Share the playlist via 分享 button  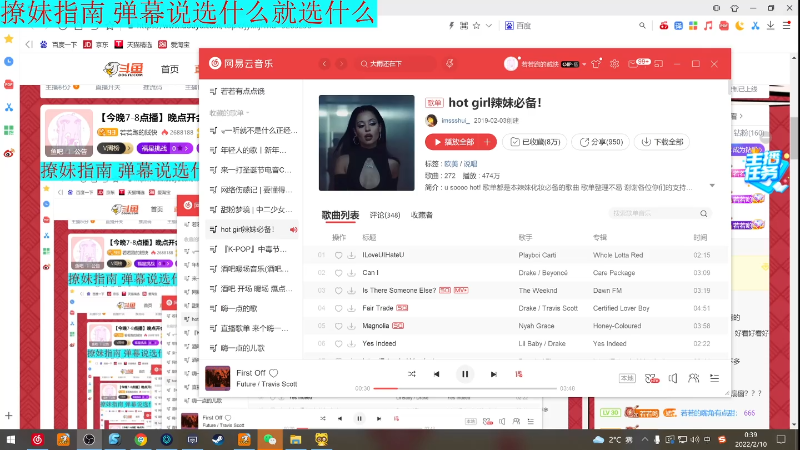click(x=601, y=142)
